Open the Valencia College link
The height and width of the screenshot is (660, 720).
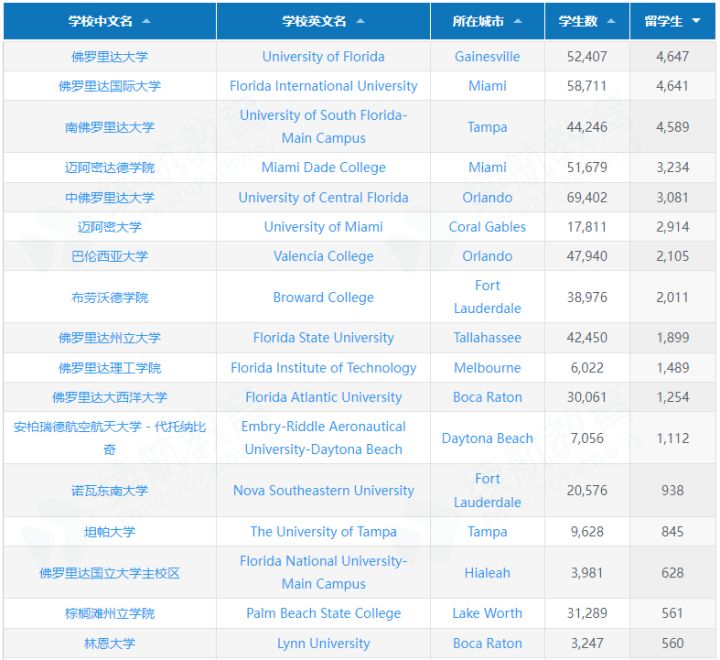(x=323, y=256)
